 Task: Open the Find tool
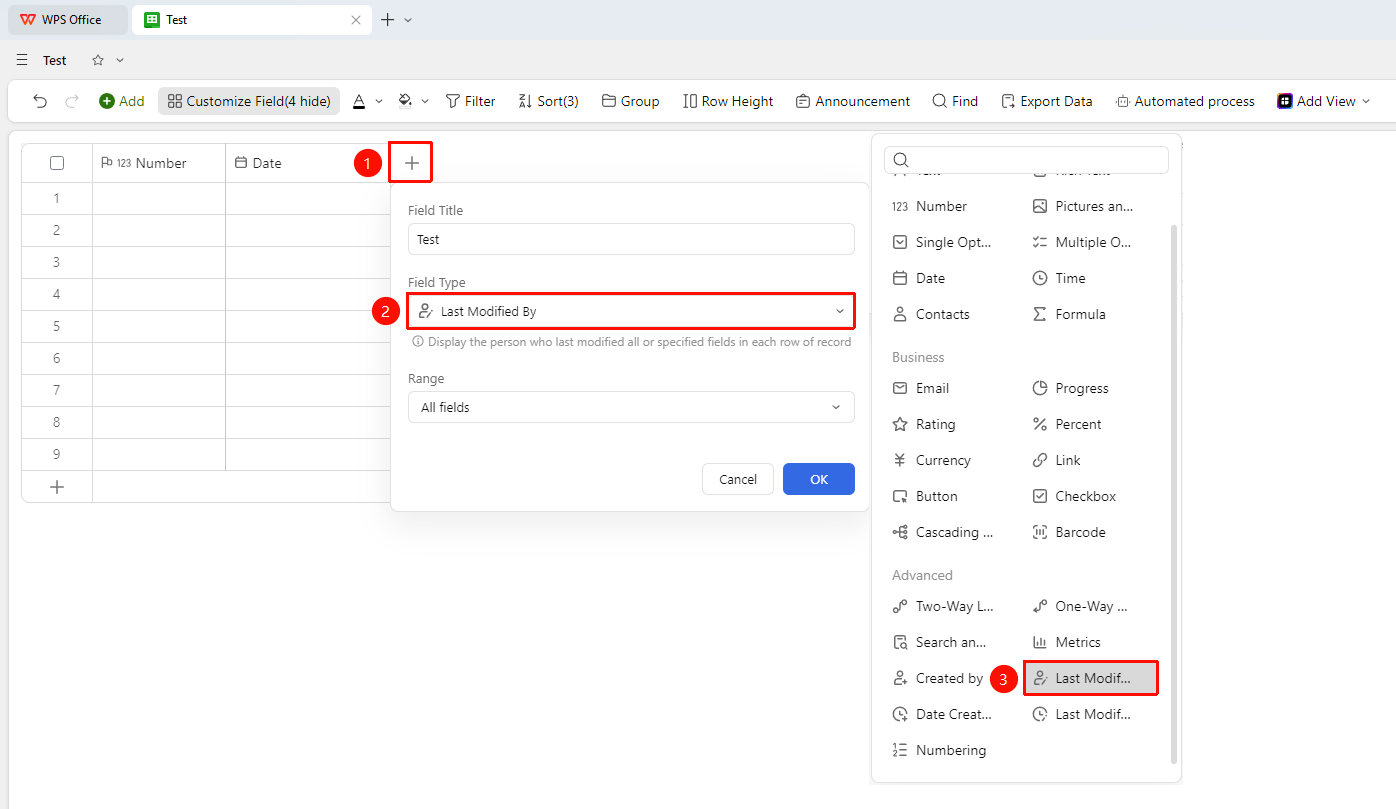955,101
